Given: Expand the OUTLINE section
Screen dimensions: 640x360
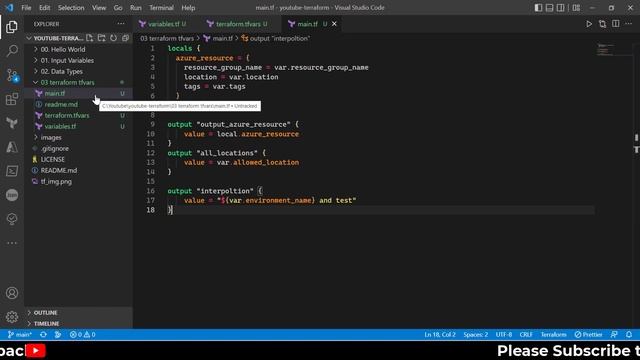Looking at the screenshot, I should [x=79, y=313].
